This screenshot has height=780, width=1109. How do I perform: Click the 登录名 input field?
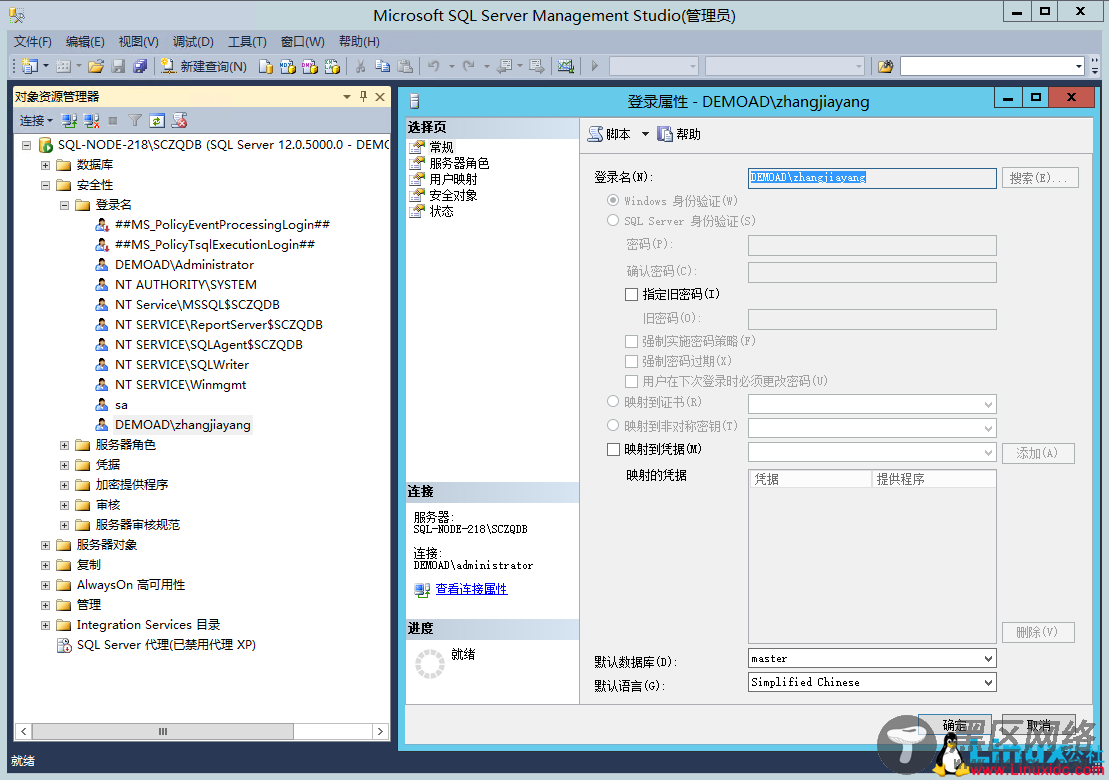click(x=872, y=177)
